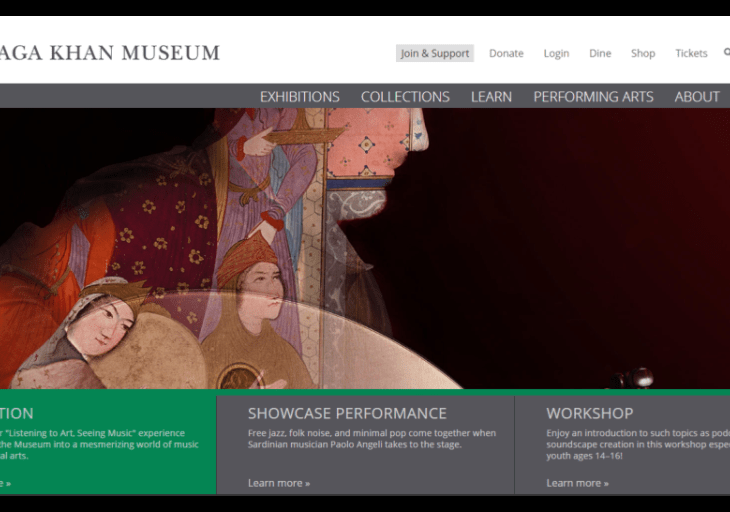
Task: Click the Aga Khan Museum logo
Action: point(109,53)
